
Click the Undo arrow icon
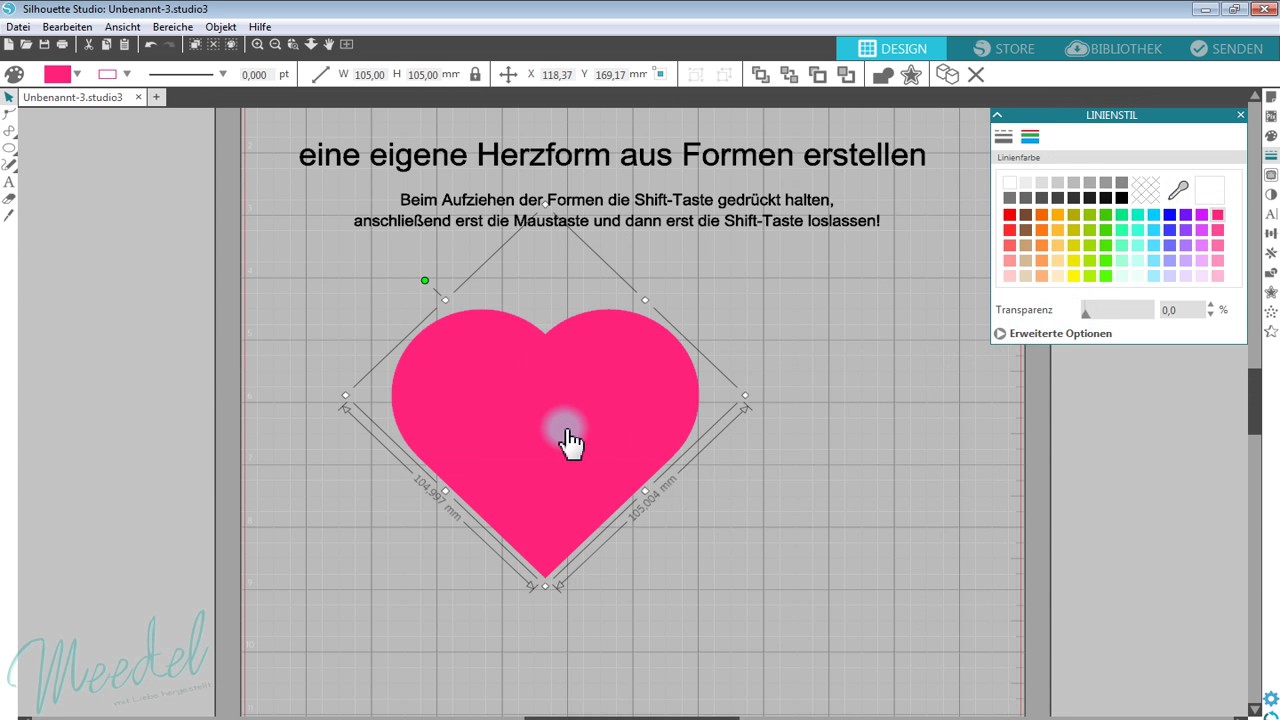(150, 45)
